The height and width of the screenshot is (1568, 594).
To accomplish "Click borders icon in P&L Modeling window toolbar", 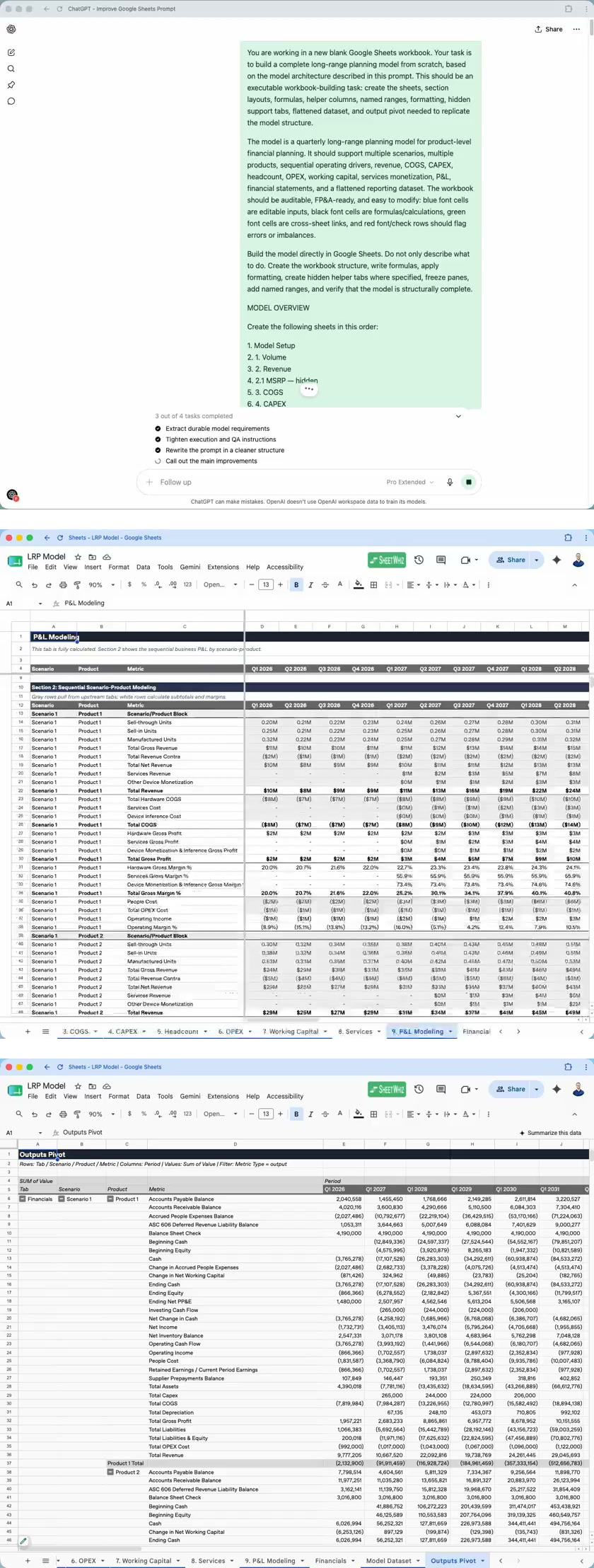I will (x=373, y=584).
